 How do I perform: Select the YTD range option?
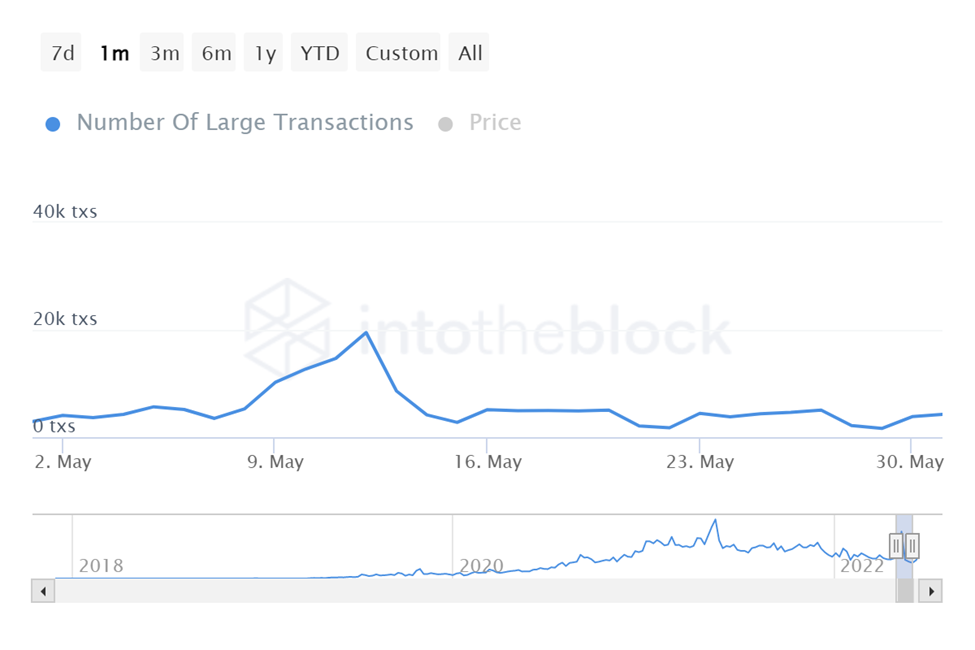click(320, 53)
